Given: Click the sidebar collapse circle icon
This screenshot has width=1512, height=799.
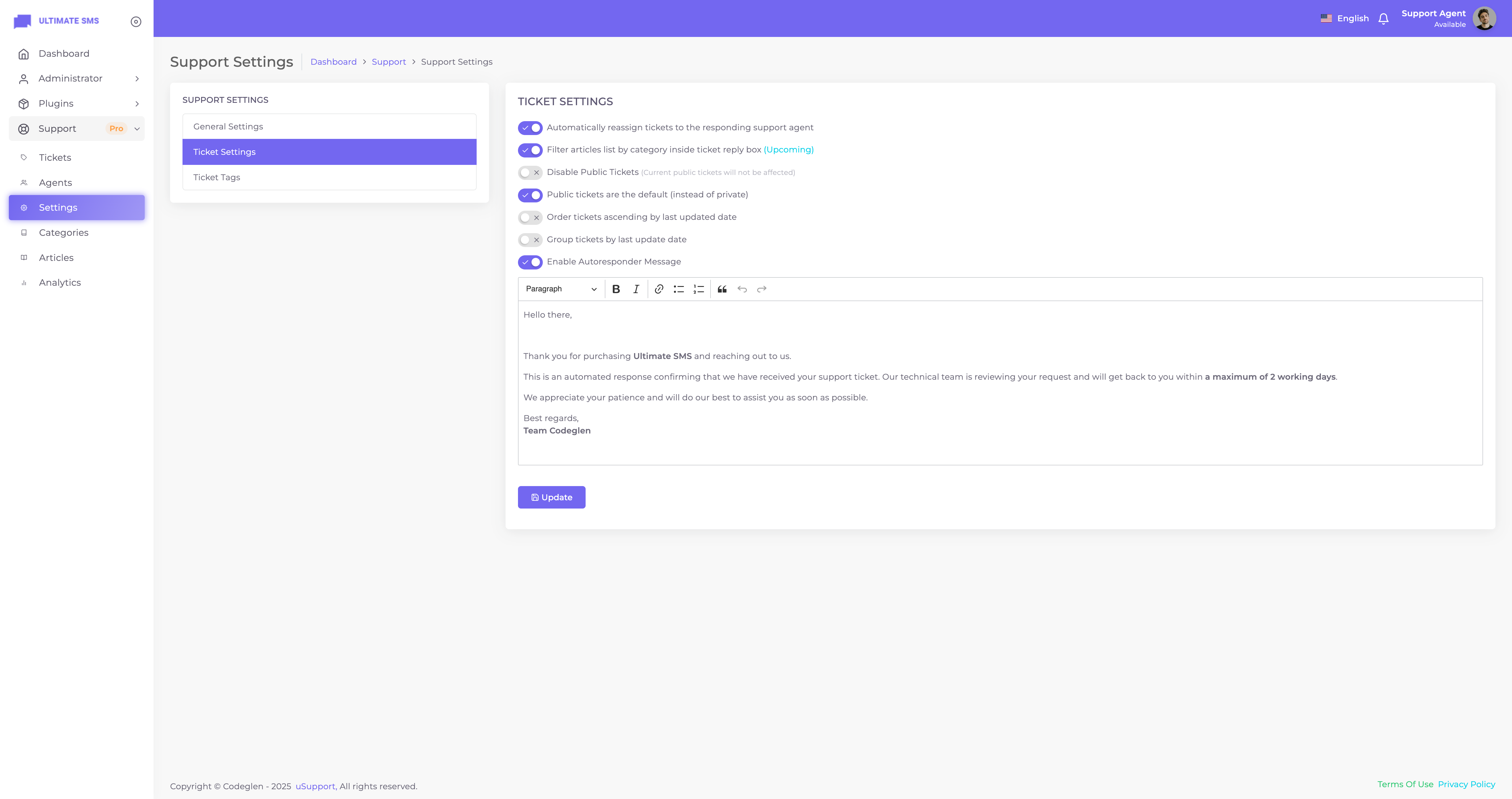Looking at the screenshot, I should point(136,22).
